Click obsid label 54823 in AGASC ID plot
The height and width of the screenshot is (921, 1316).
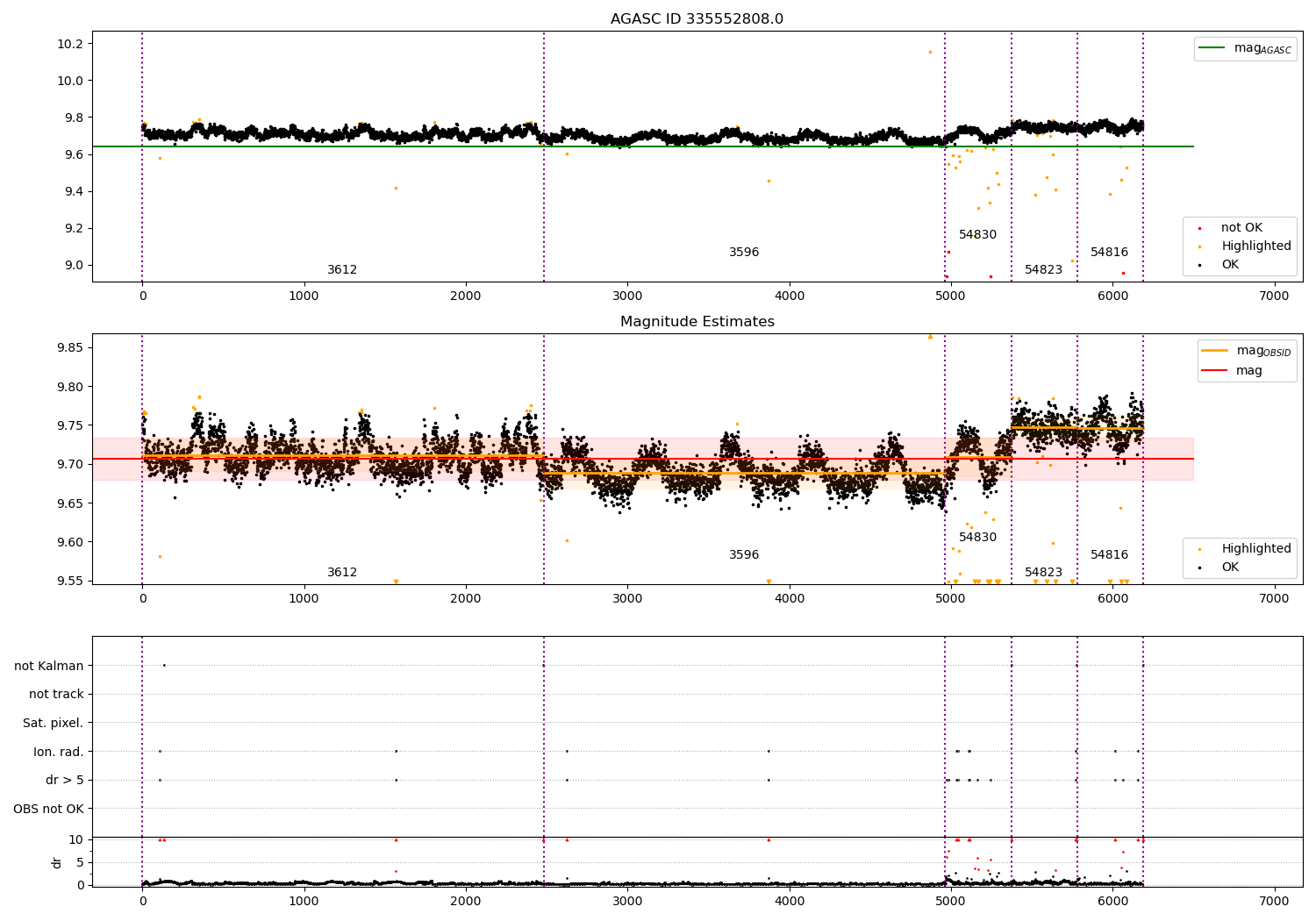tap(1043, 270)
